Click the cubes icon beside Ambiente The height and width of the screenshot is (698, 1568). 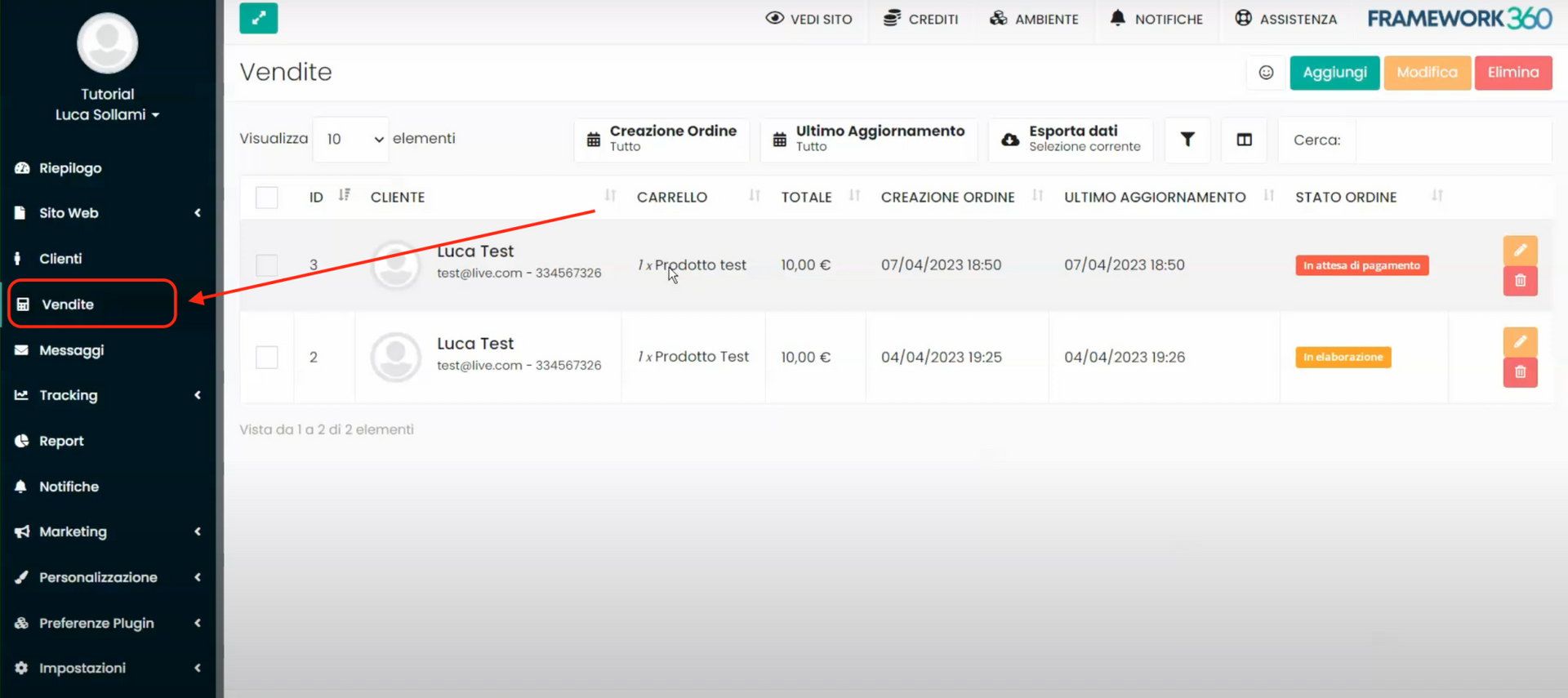click(998, 18)
